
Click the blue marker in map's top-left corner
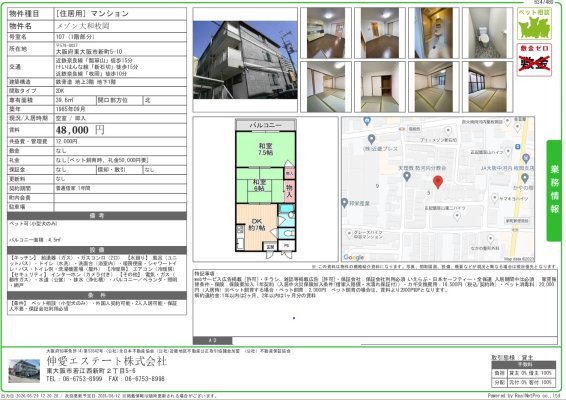(367, 121)
